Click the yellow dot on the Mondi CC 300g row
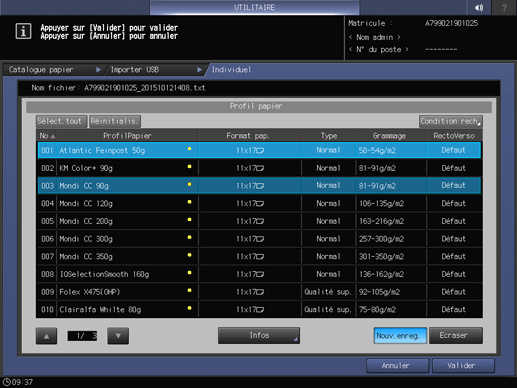The width and height of the screenshot is (517, 388). tap(189, 237)
